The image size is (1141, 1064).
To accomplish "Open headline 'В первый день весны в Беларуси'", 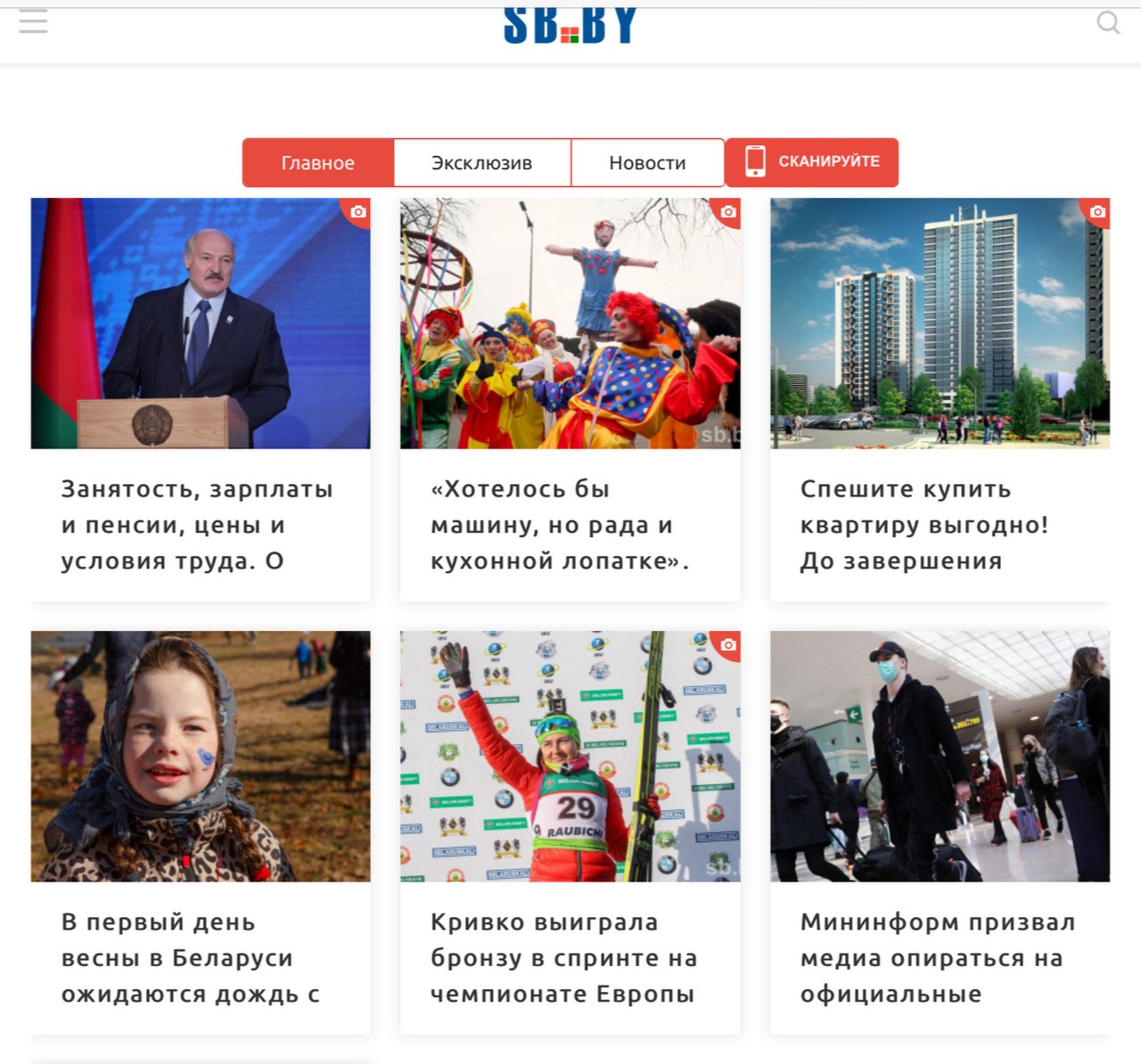I will pyautogui.click(x=190, y=958).
